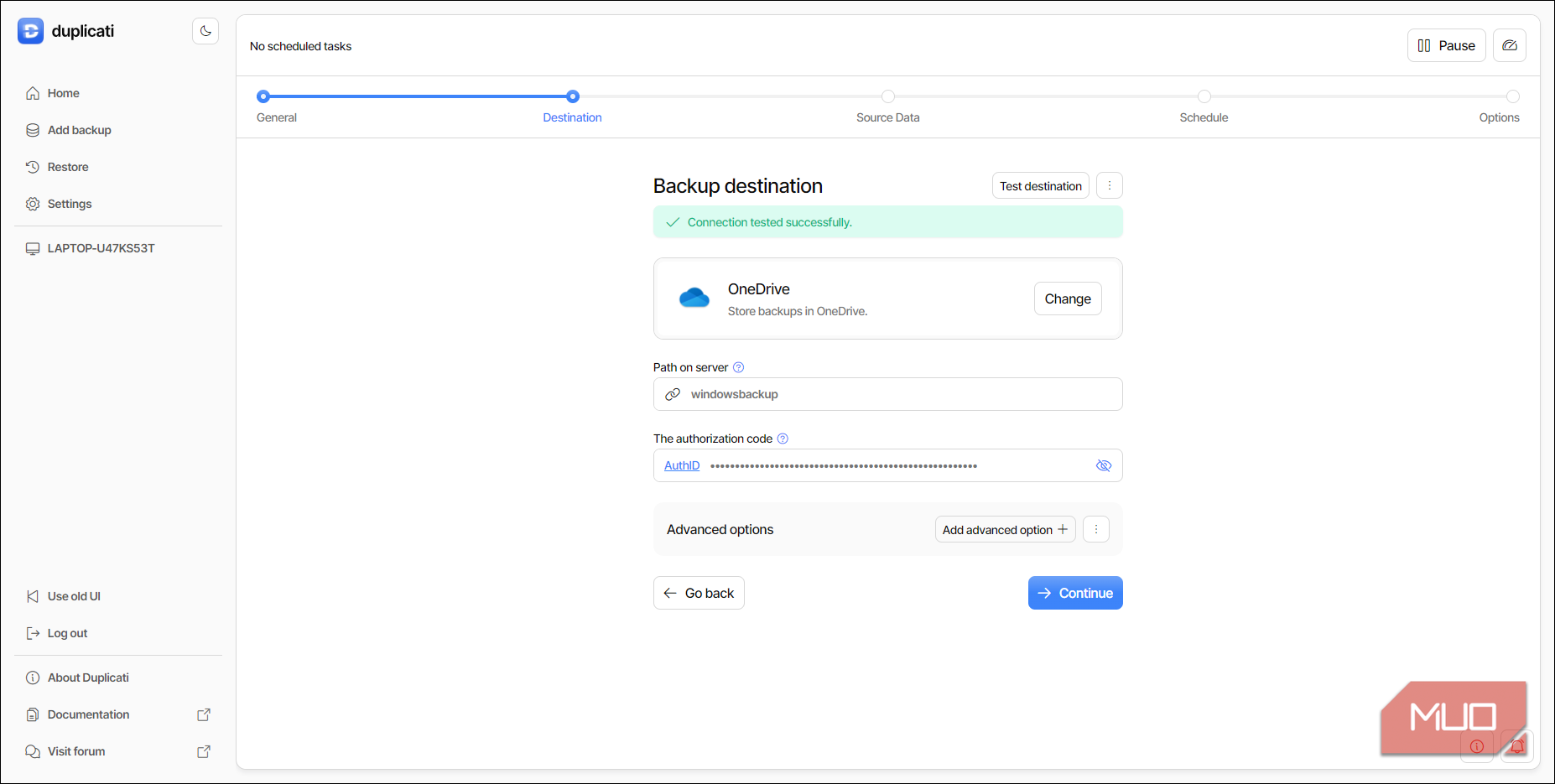Open Backup destination more options menu
The image size is (1555, 784).
pyautogui.click(x=1110, y=185)
